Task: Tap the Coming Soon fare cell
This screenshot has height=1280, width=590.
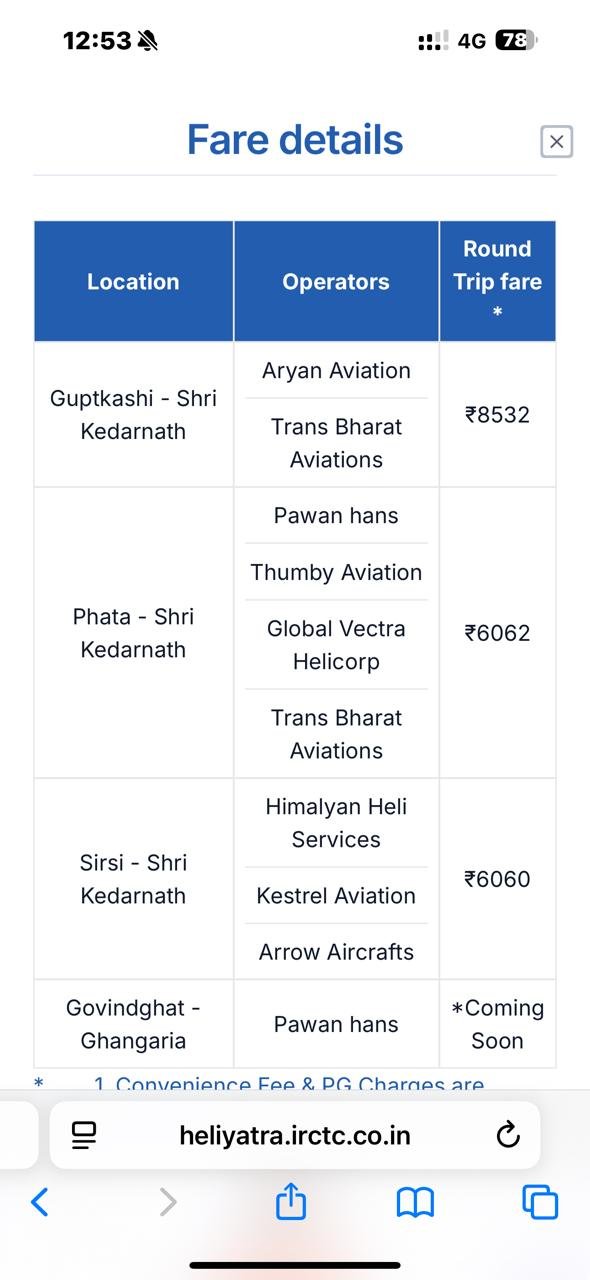Action: coord(497,1024)
